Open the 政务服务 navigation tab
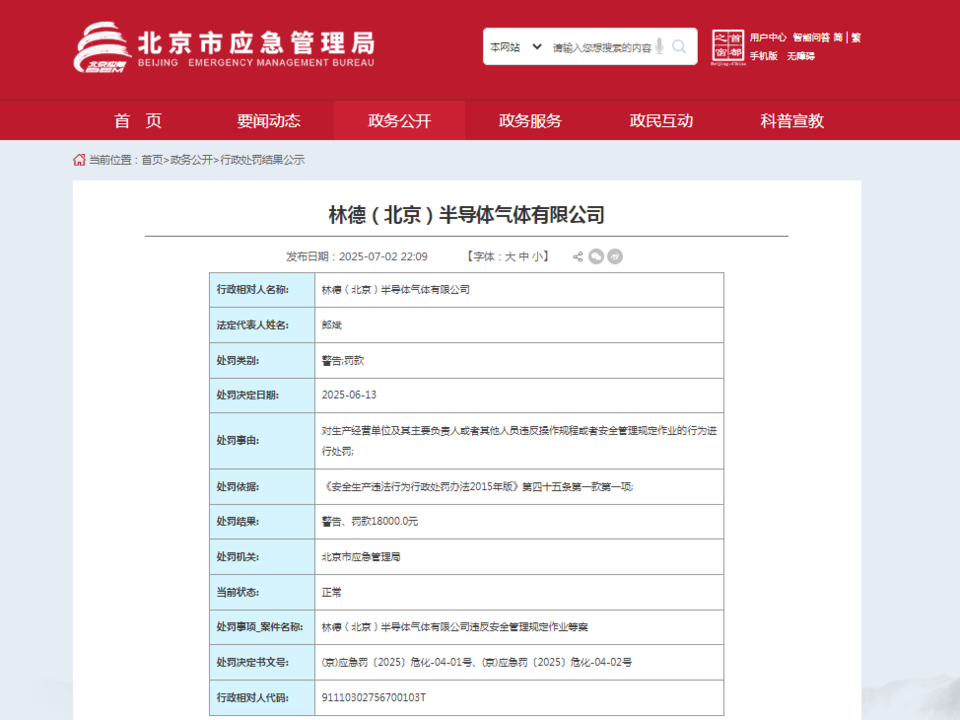The width and height of the screenshot is (960, 720). (530, 121)
